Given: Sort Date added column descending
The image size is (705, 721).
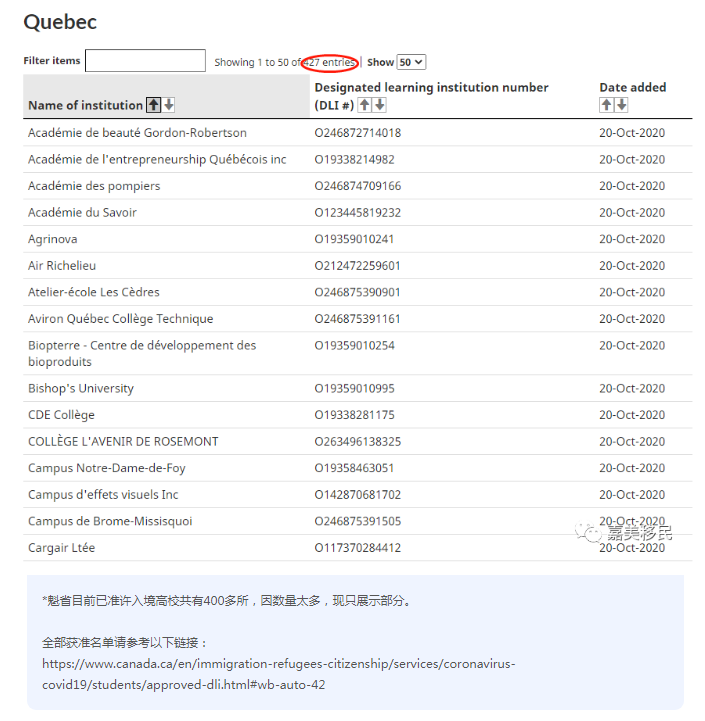Looking at the screenshot, I should [621, 105].
